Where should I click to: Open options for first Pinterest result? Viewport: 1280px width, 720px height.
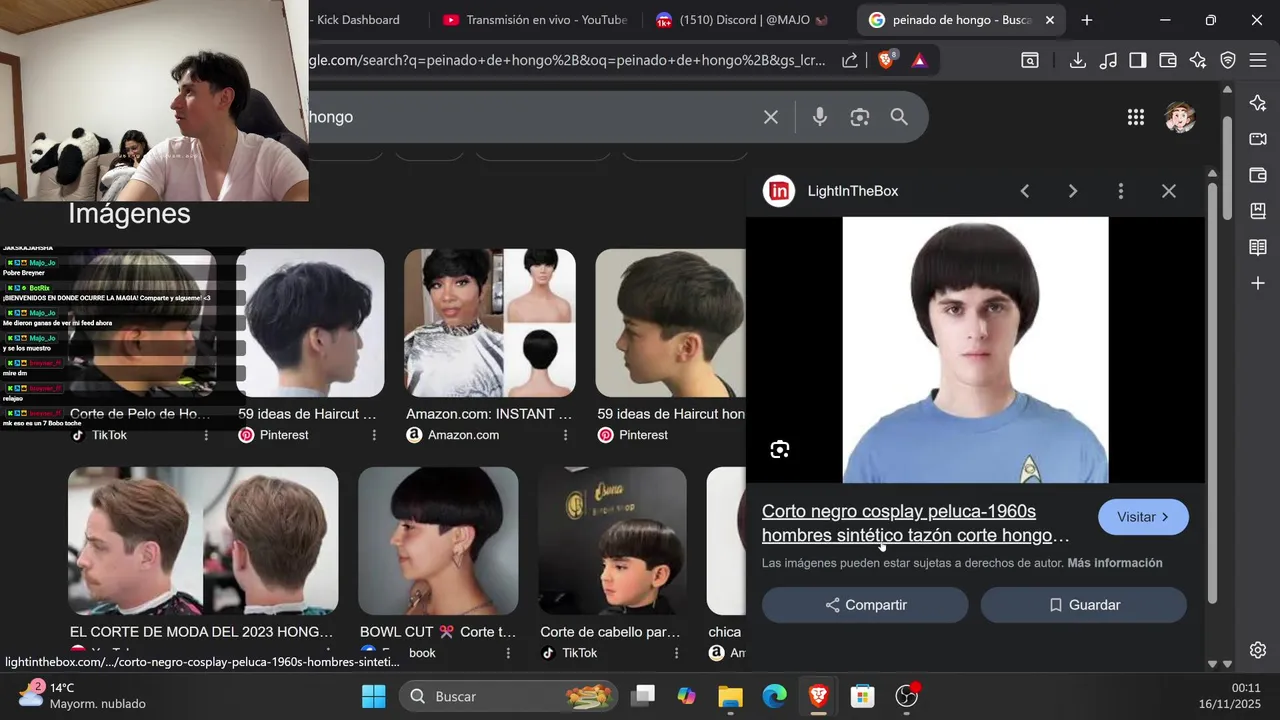click(375, 435)
